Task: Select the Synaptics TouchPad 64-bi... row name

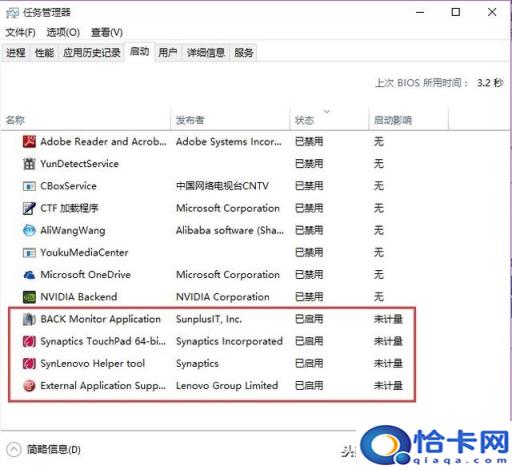Action: pyautogui.click(x=103, y=341)
